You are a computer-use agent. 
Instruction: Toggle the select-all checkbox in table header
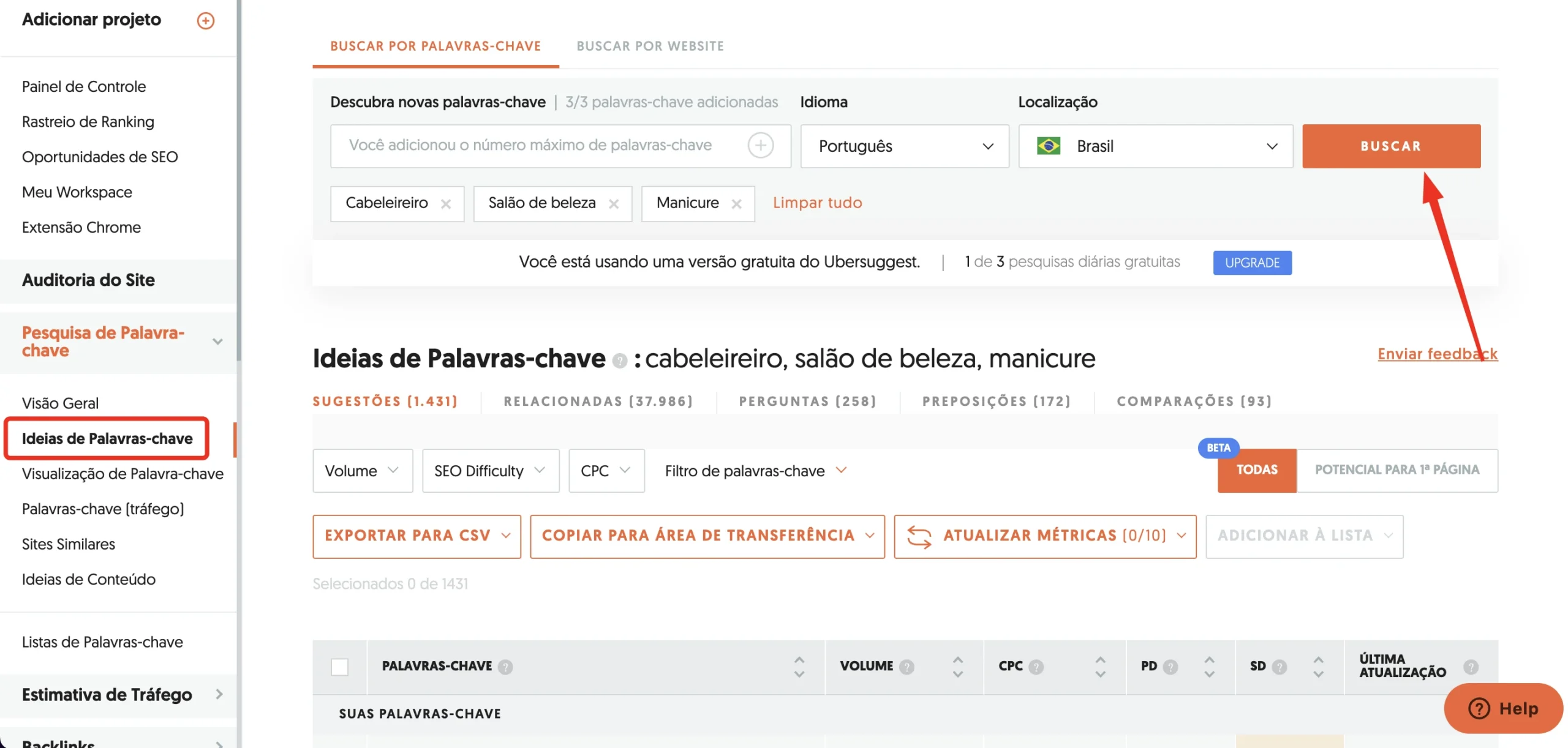coord(339,667)
